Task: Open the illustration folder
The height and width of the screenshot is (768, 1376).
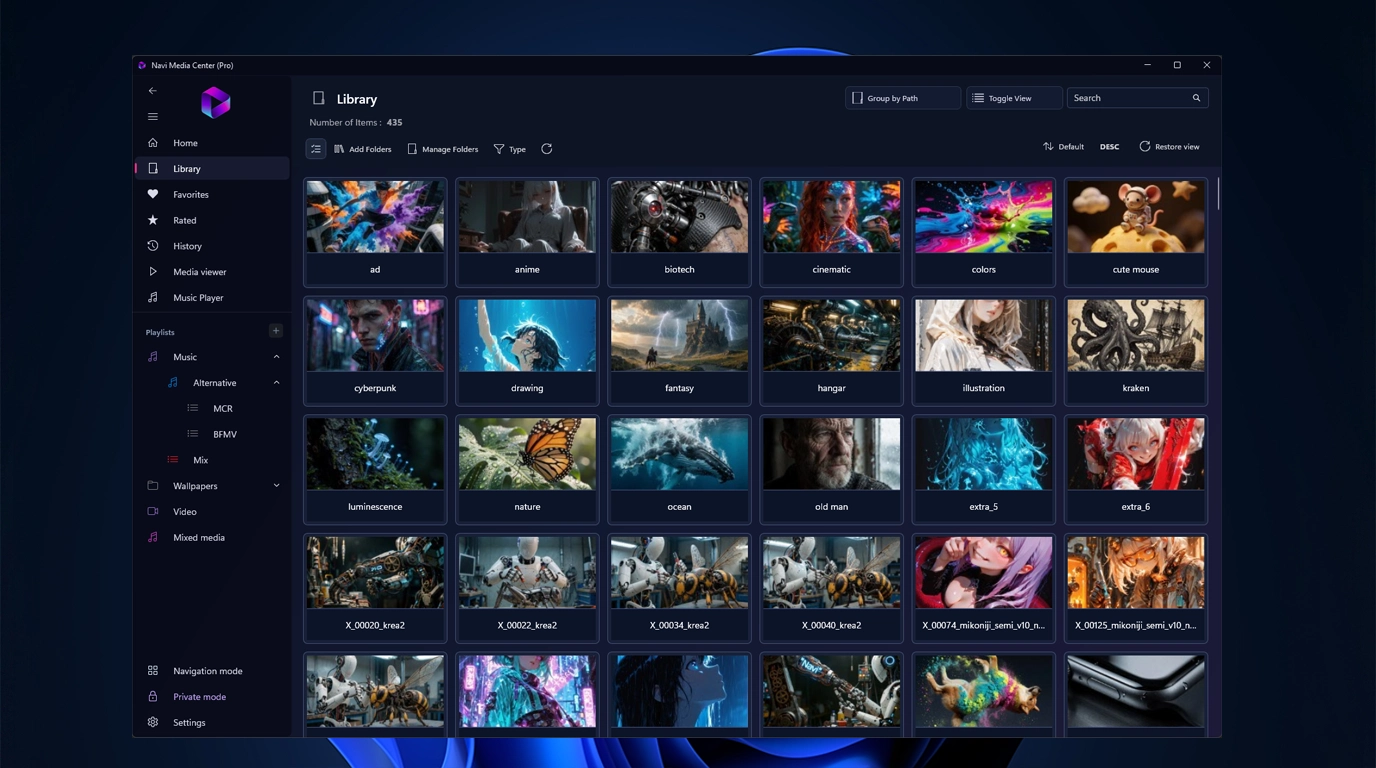Action: pyautogui.click(x=983, y=351)
